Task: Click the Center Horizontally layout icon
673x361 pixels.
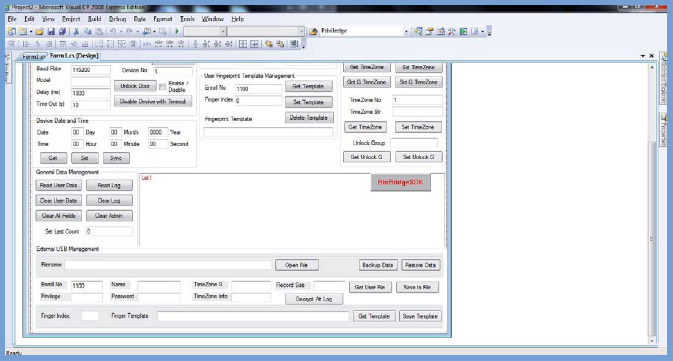Action: pos(243,44)
